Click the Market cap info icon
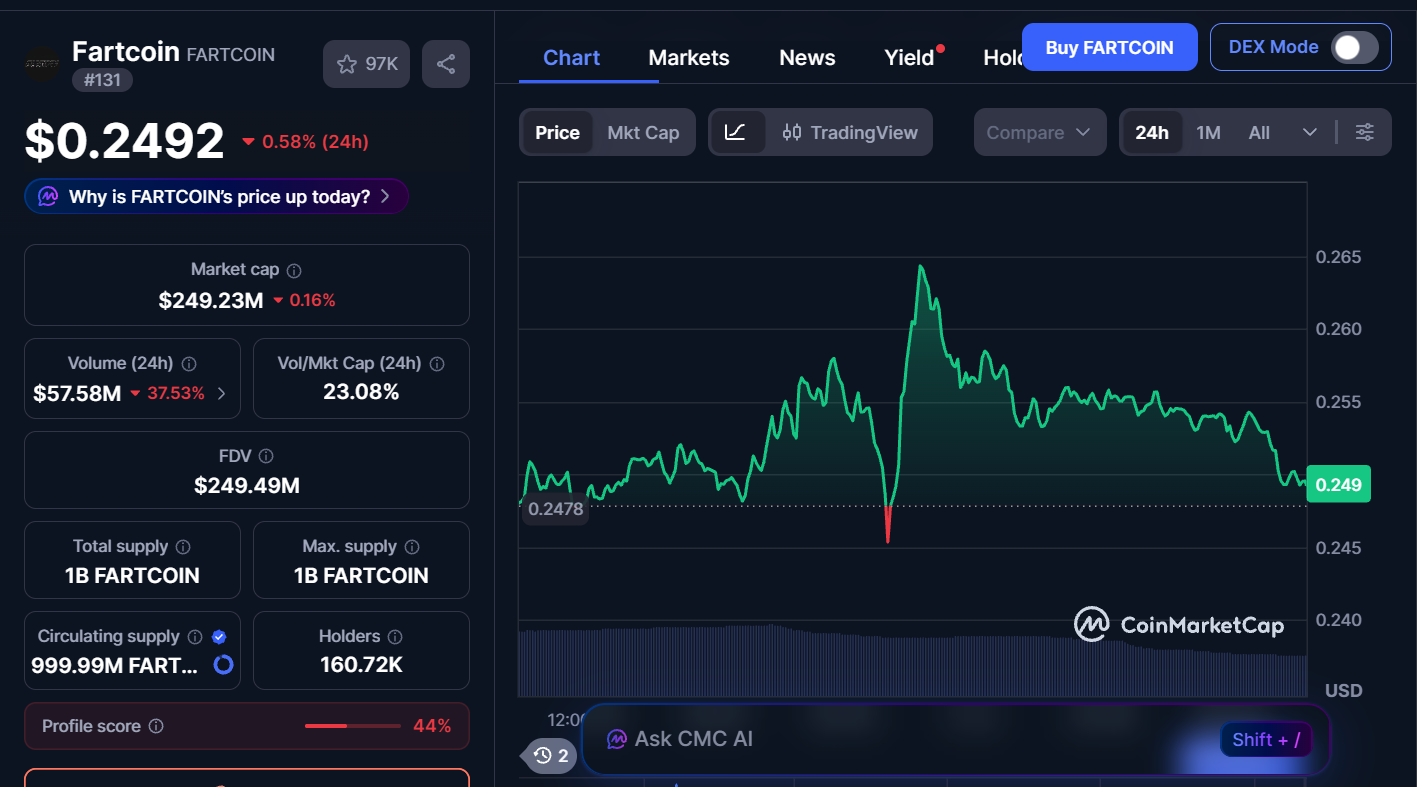This screenshot has width=1417, height=787. coord(293,269)
